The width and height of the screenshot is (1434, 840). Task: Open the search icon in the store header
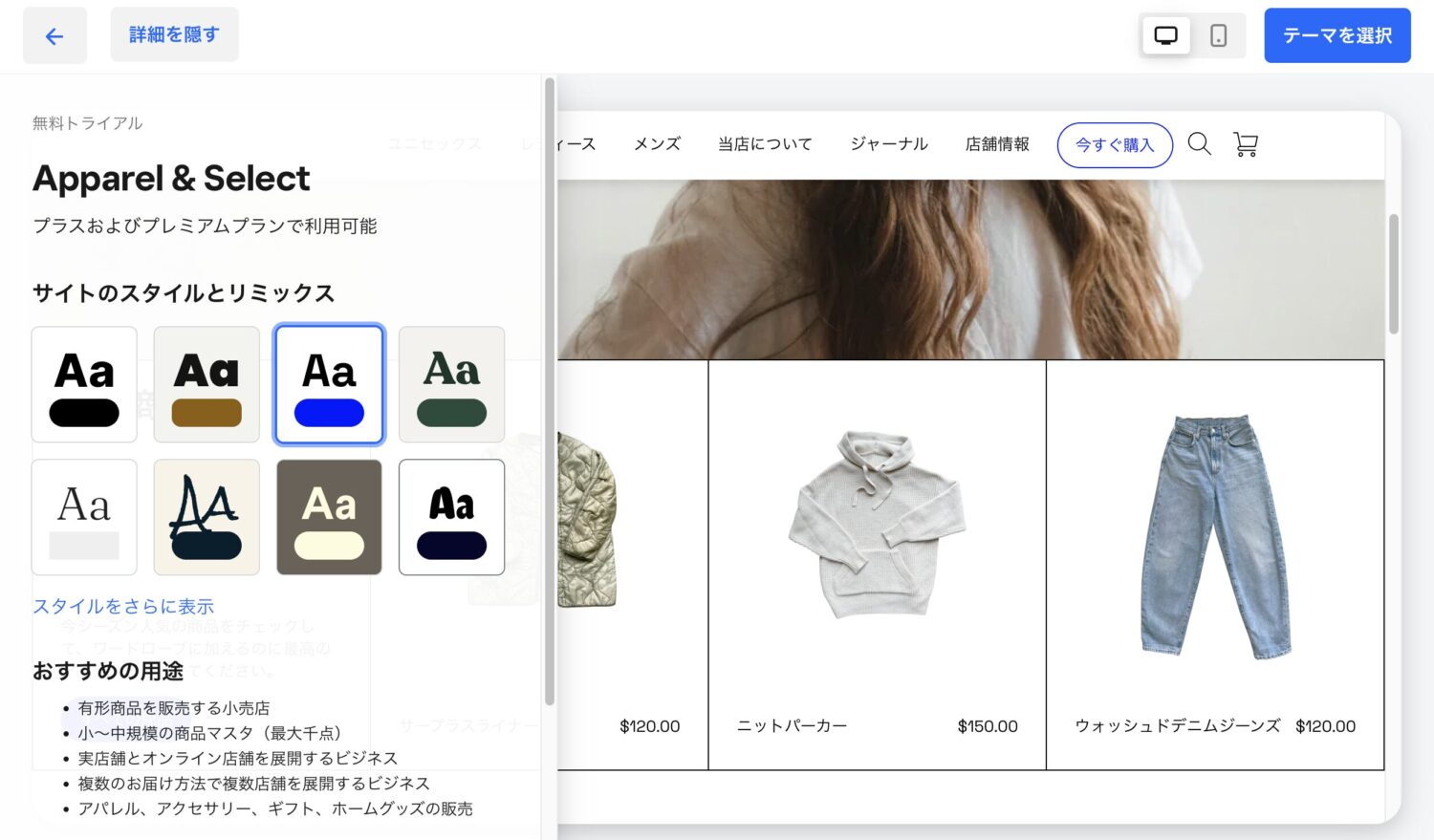click(x=1199, y=144)
